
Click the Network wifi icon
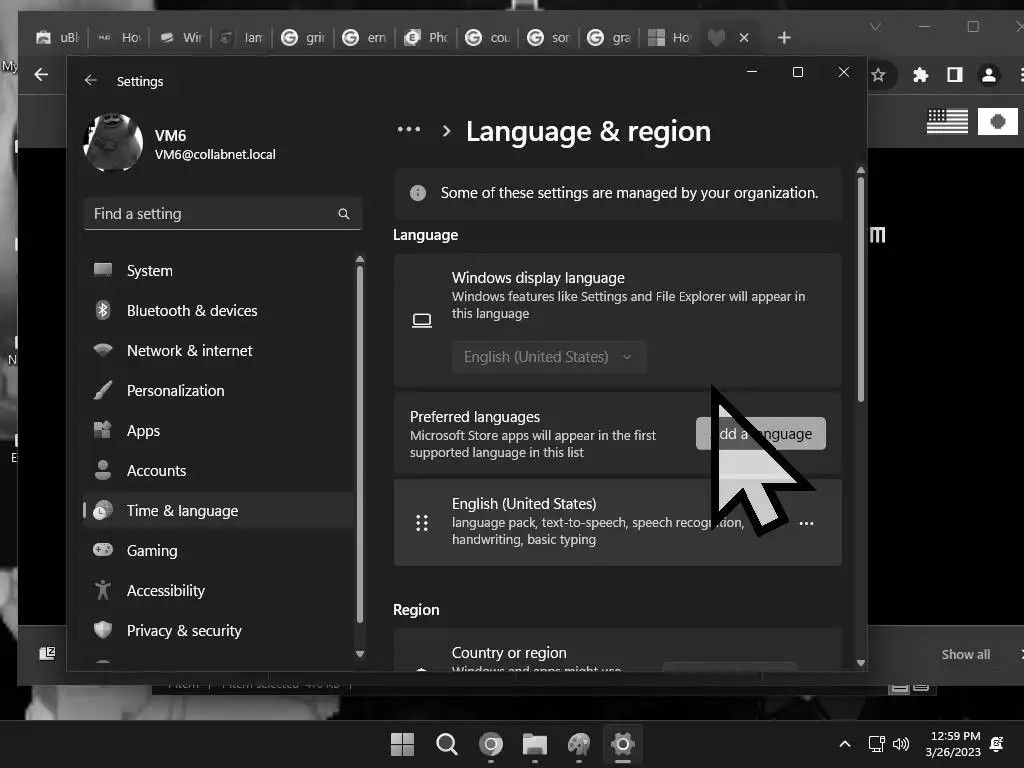coord(103,350)
